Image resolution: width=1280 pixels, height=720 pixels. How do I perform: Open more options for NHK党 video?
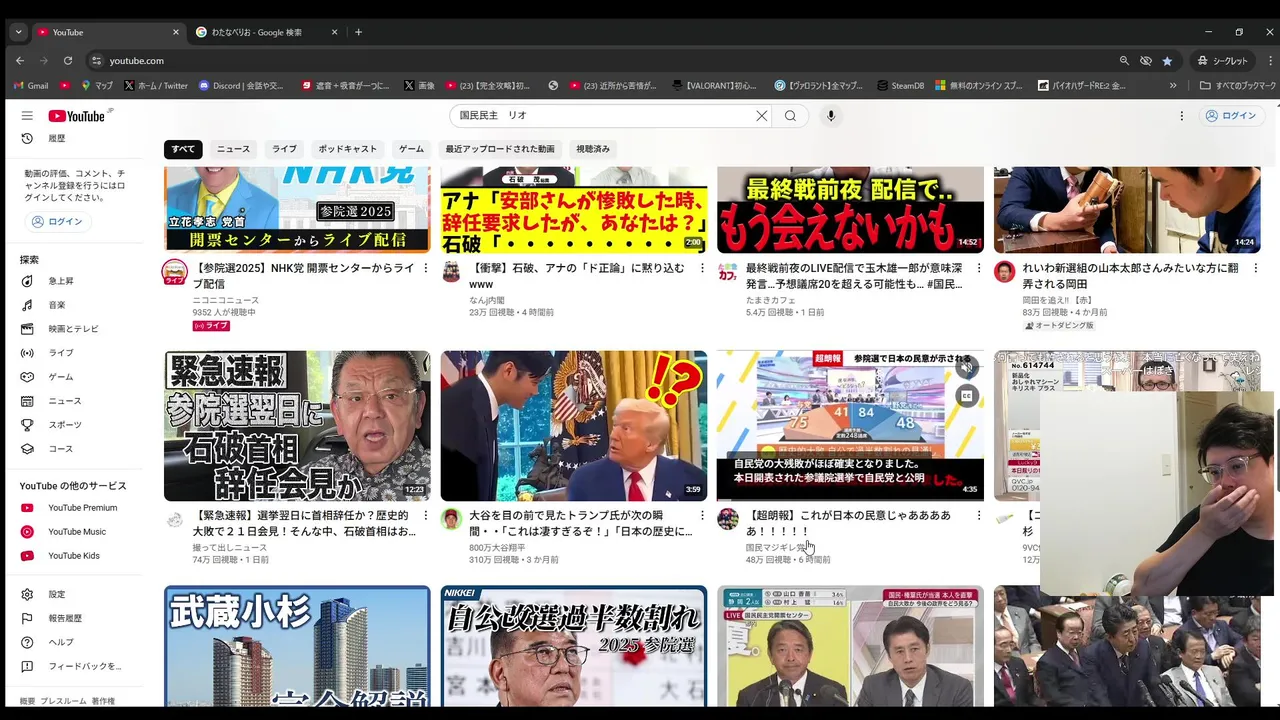point(426,269)
